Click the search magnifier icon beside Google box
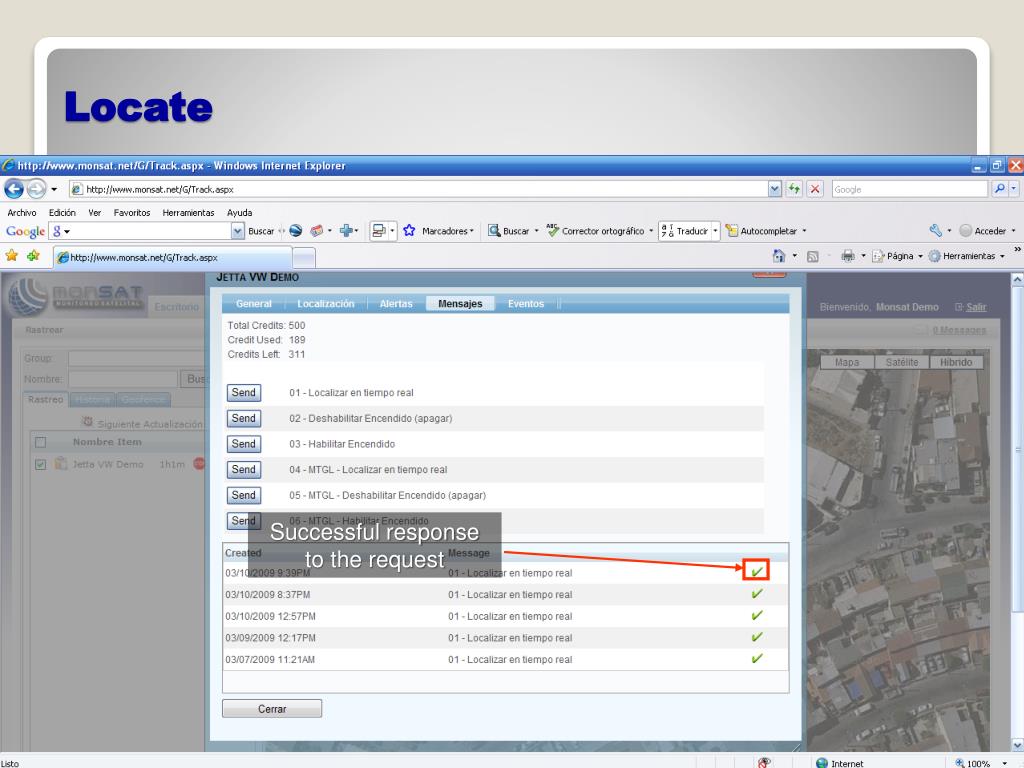The width and height of the screenshot is (1024, 768). coord(999,189)
